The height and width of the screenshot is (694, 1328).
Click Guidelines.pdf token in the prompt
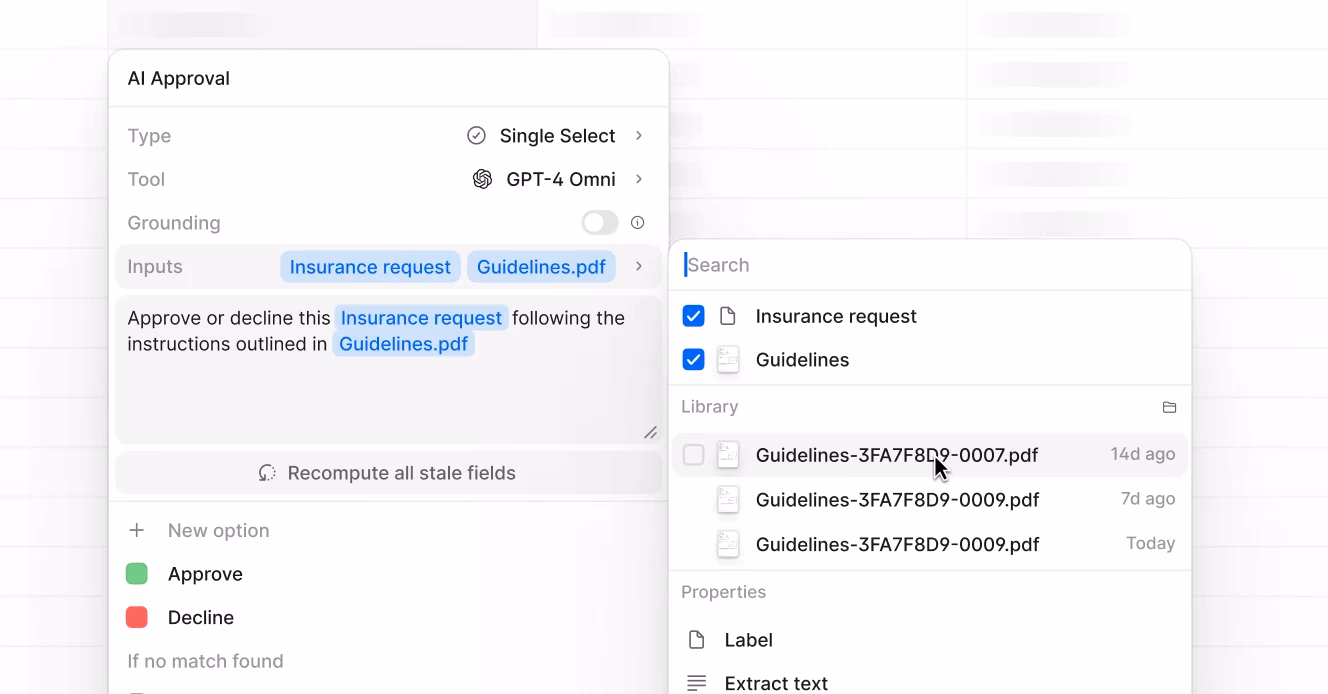click(404, 344)
